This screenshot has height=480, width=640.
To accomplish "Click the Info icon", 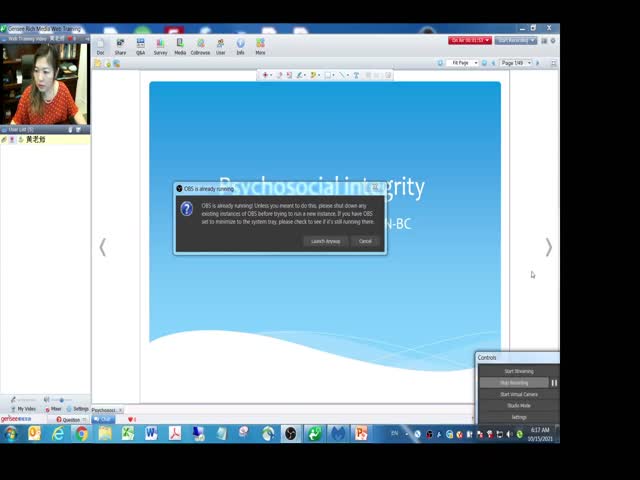I will point(240,45).
